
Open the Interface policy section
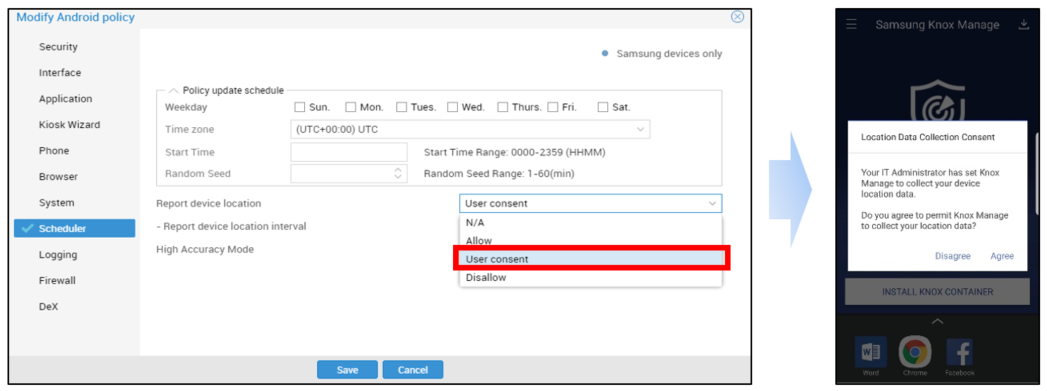coord(59,73)
